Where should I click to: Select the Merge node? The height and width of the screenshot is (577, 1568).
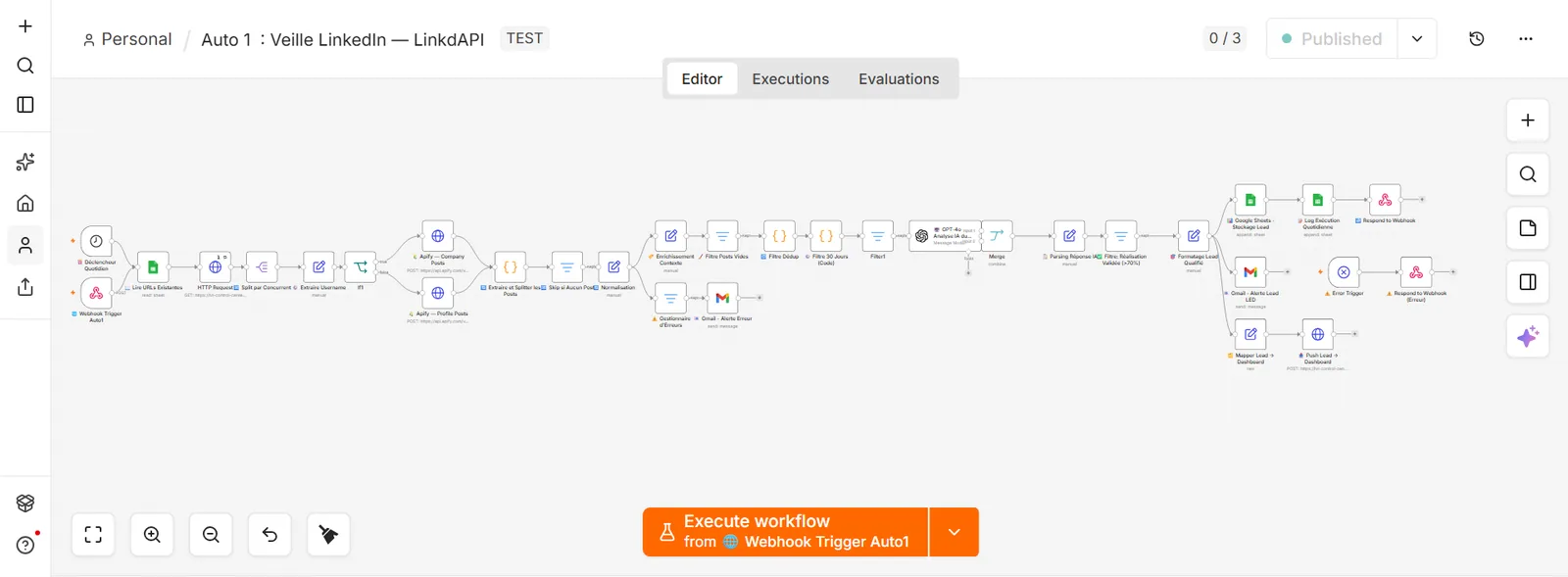997,236
